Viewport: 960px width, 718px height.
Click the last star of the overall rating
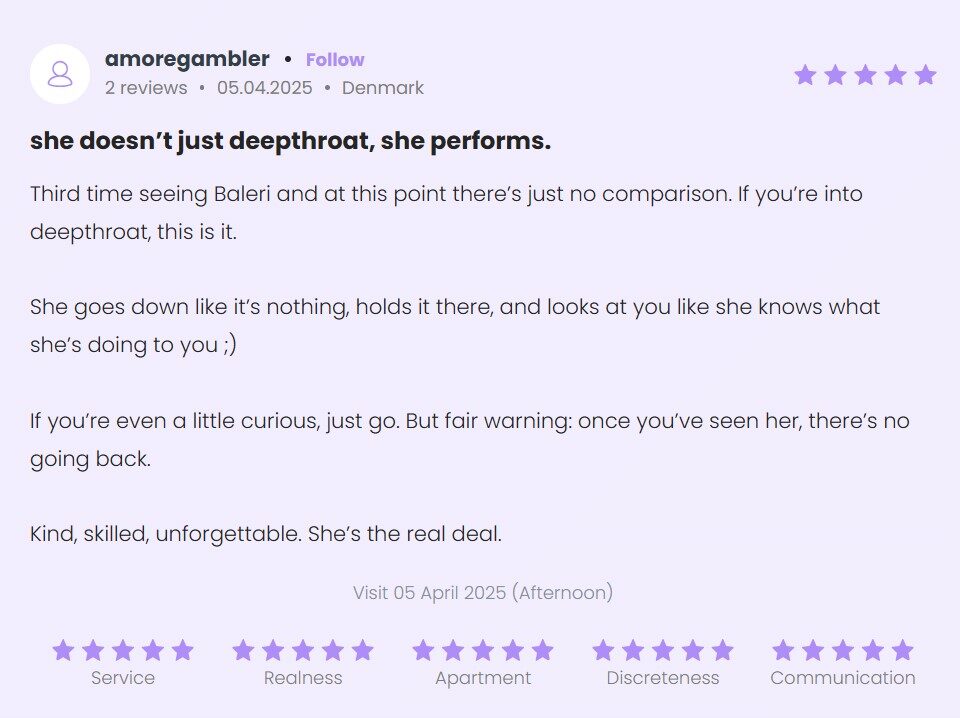pyautogui.click(x=925, y=75)
